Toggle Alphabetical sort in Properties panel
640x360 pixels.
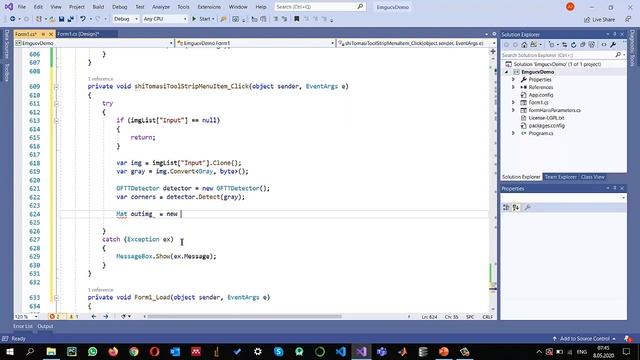[516, 207]
